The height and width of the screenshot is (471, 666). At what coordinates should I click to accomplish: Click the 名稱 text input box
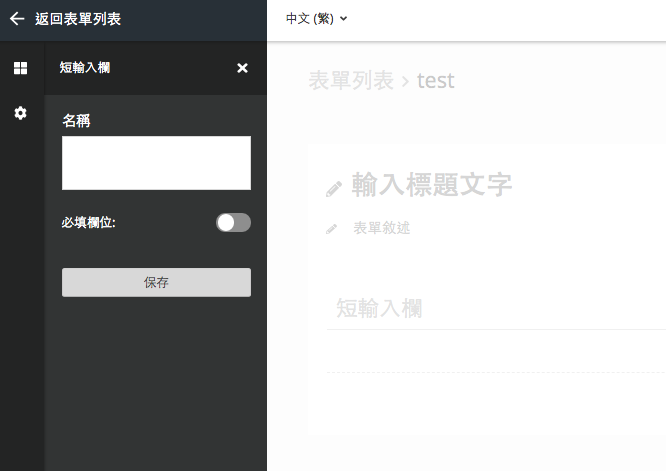pyautogui.click(x=156, y=163)
